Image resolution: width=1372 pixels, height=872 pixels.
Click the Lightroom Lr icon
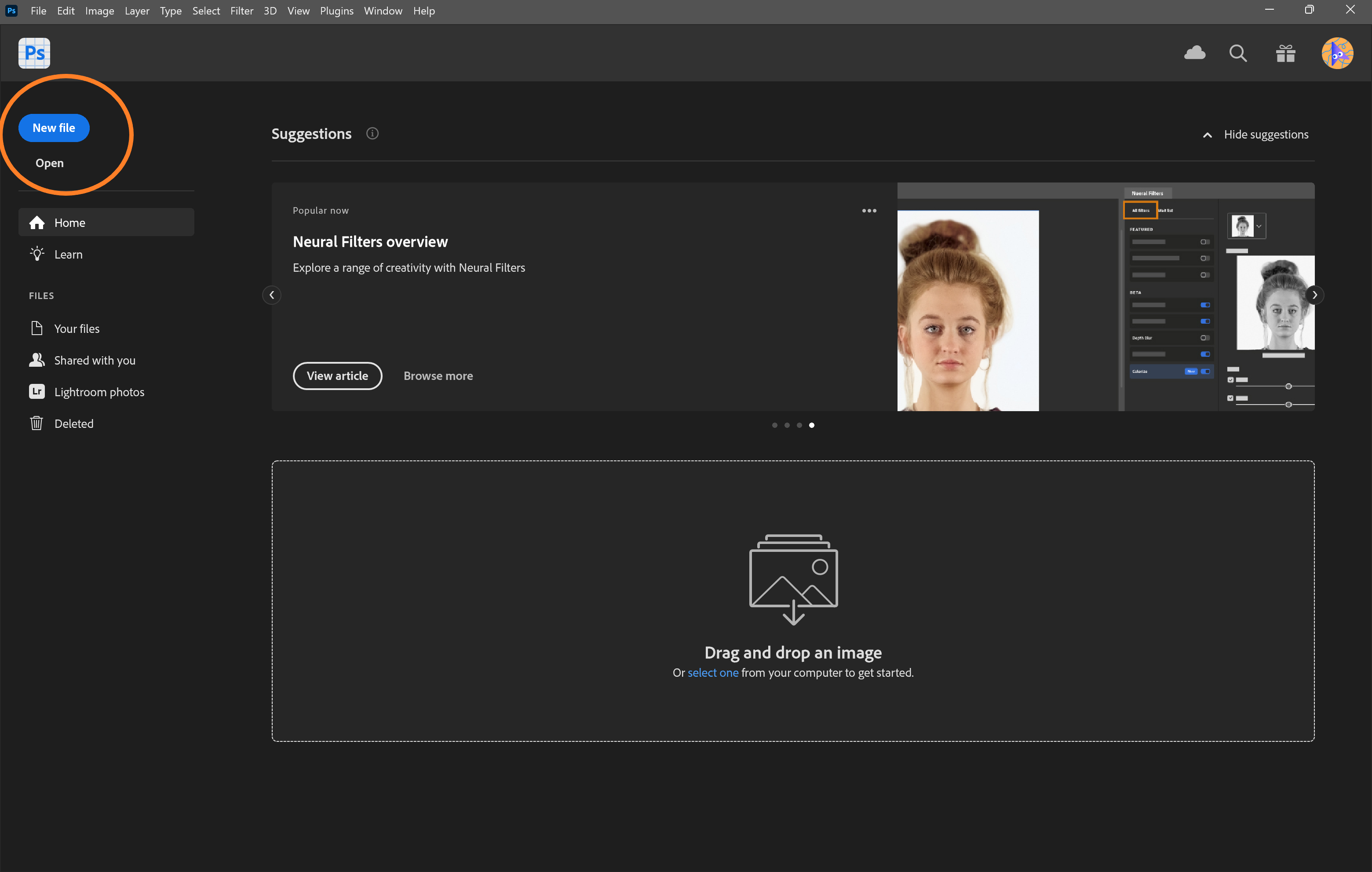pyautogui.click(x=37, y=391)
